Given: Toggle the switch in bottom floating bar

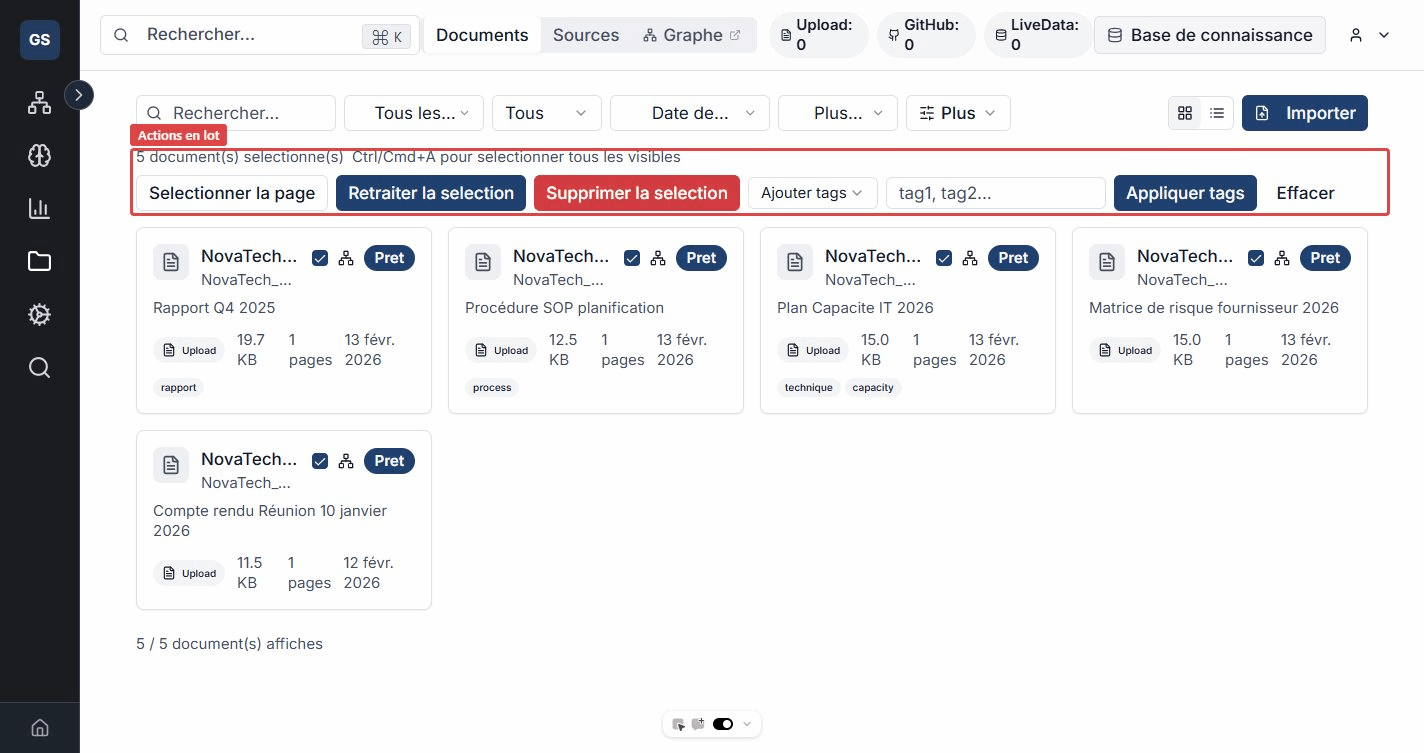Looking at the screenshot, I should pyautogui.click(x=722, y=724).
